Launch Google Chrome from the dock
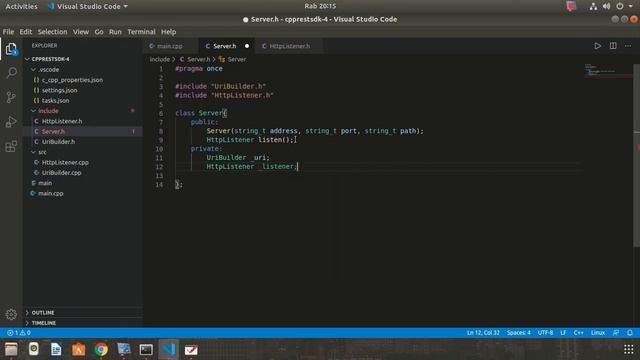Viewport: 640px width, 360px height. [x=101, y=349]
